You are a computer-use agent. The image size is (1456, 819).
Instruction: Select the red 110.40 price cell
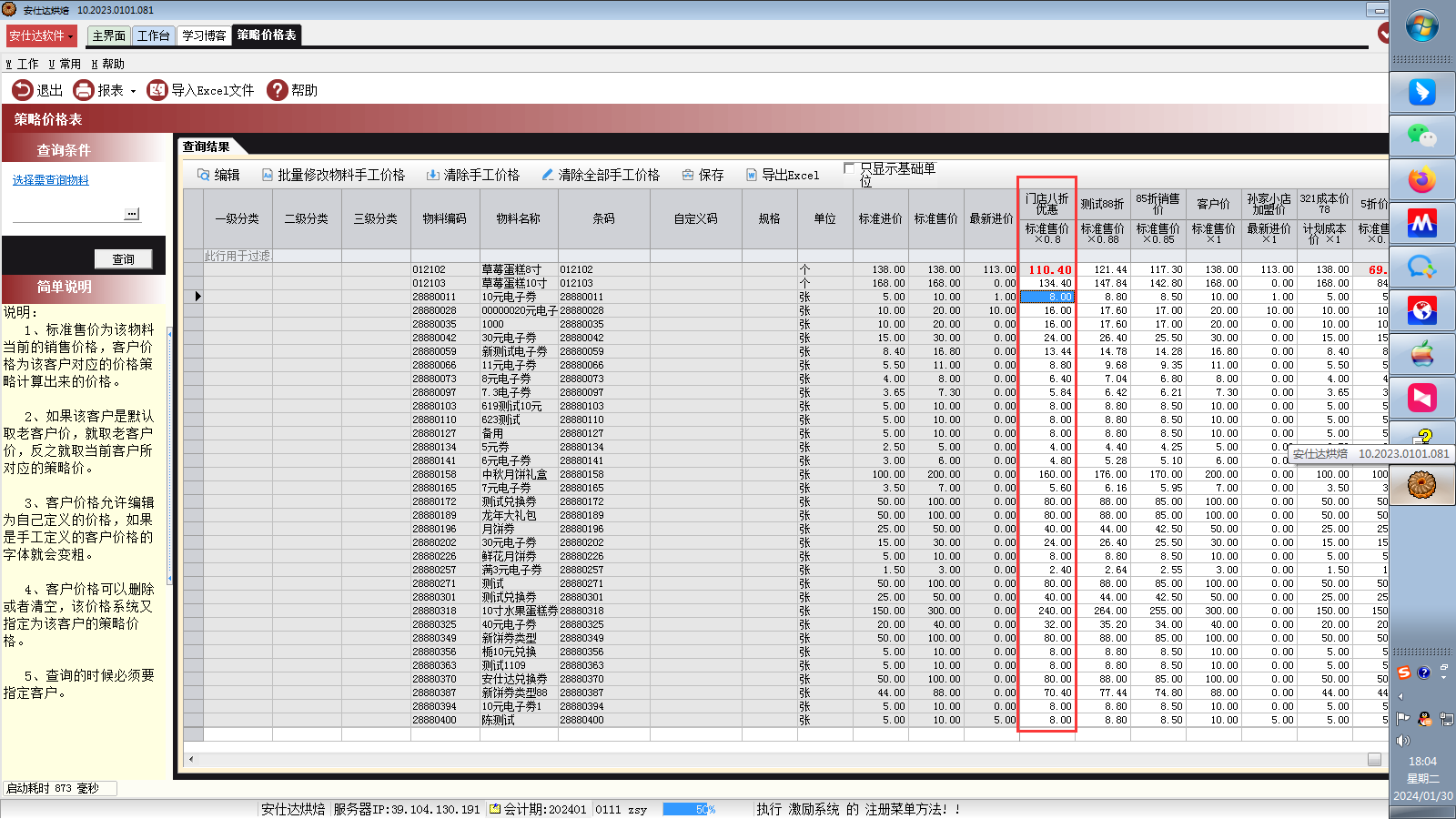pyautogui.click(x=1047, y=269)
